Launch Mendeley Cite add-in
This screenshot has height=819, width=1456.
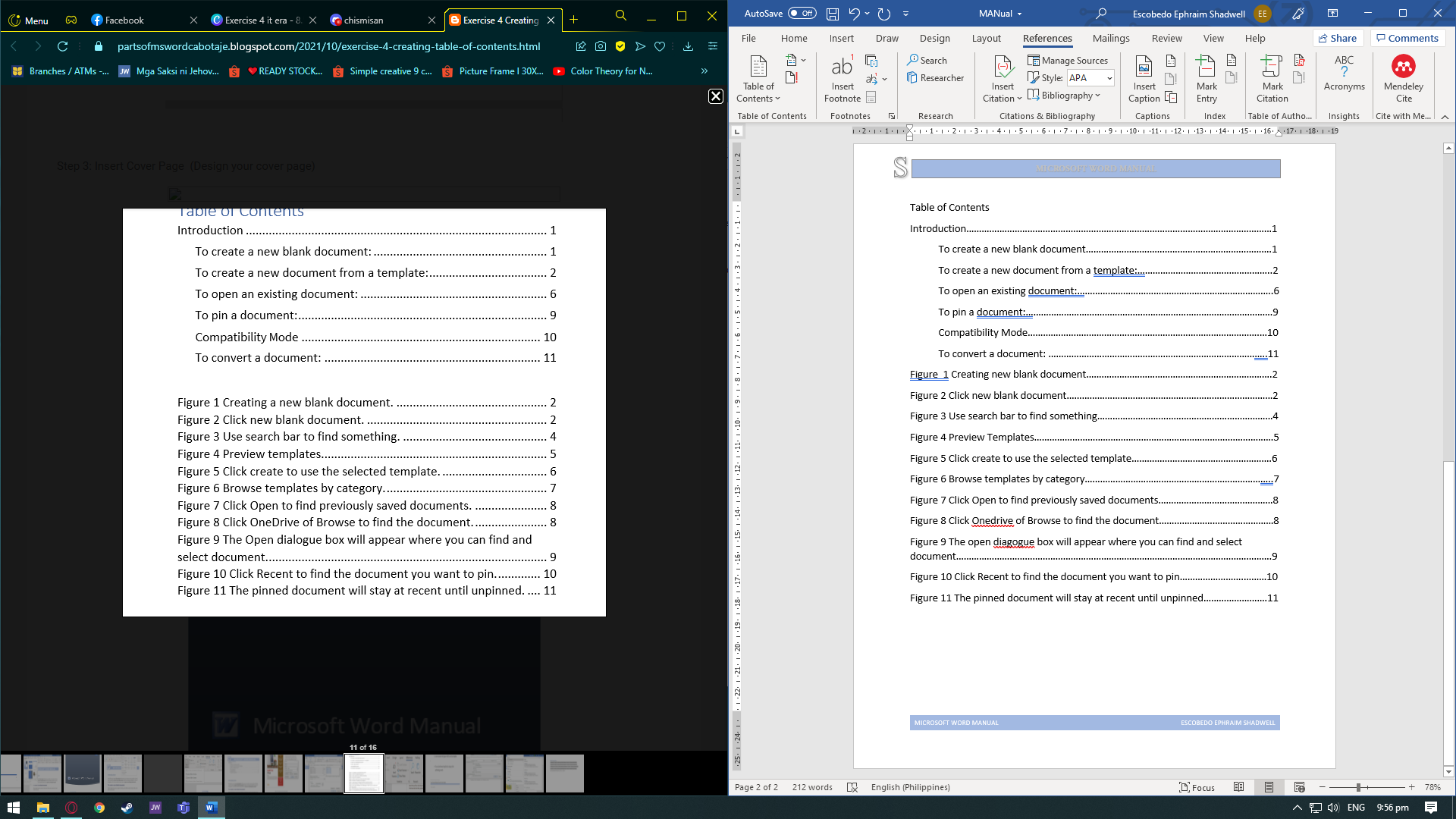pos(1404,79)
